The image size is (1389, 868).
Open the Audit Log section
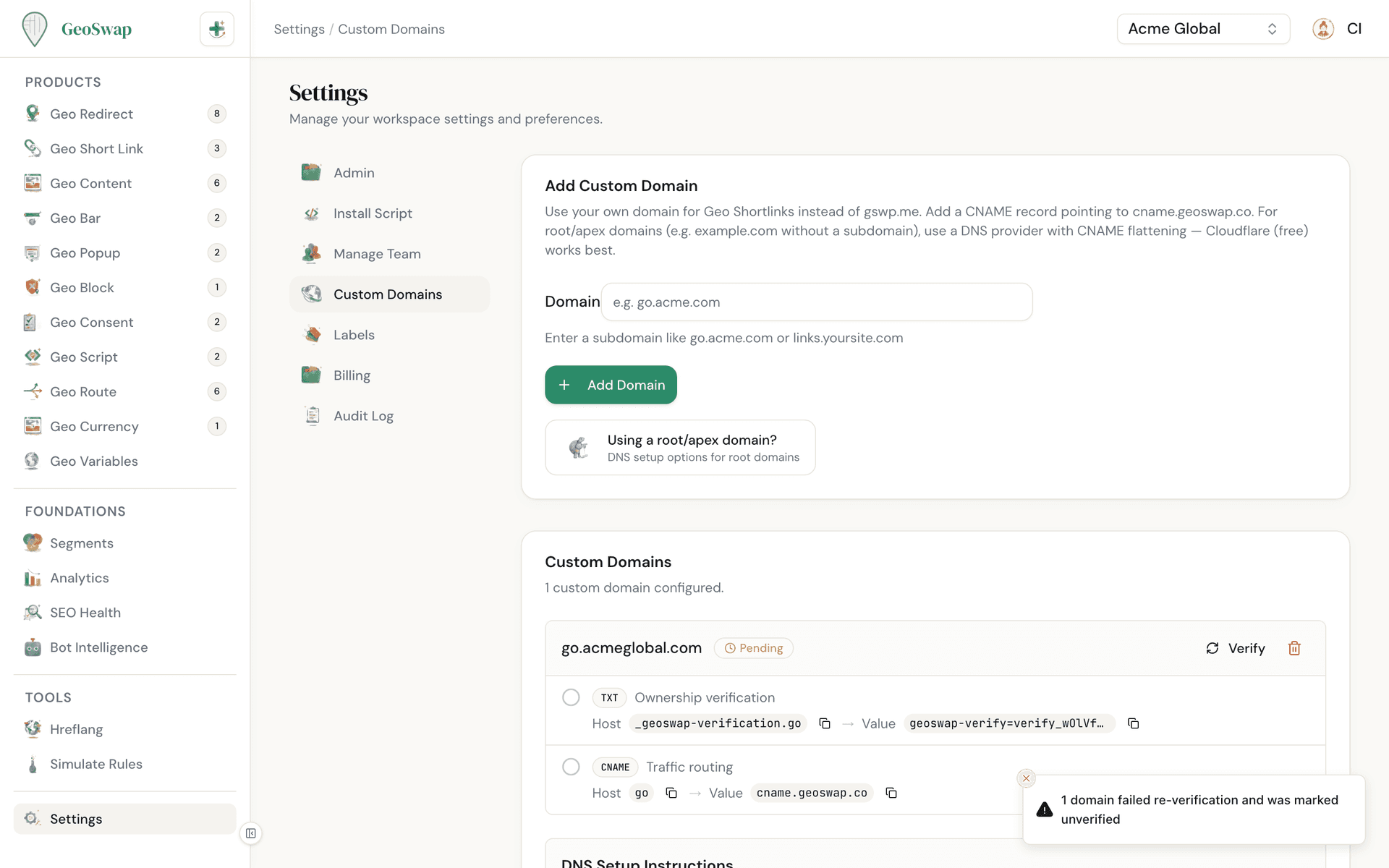point(363,415)
